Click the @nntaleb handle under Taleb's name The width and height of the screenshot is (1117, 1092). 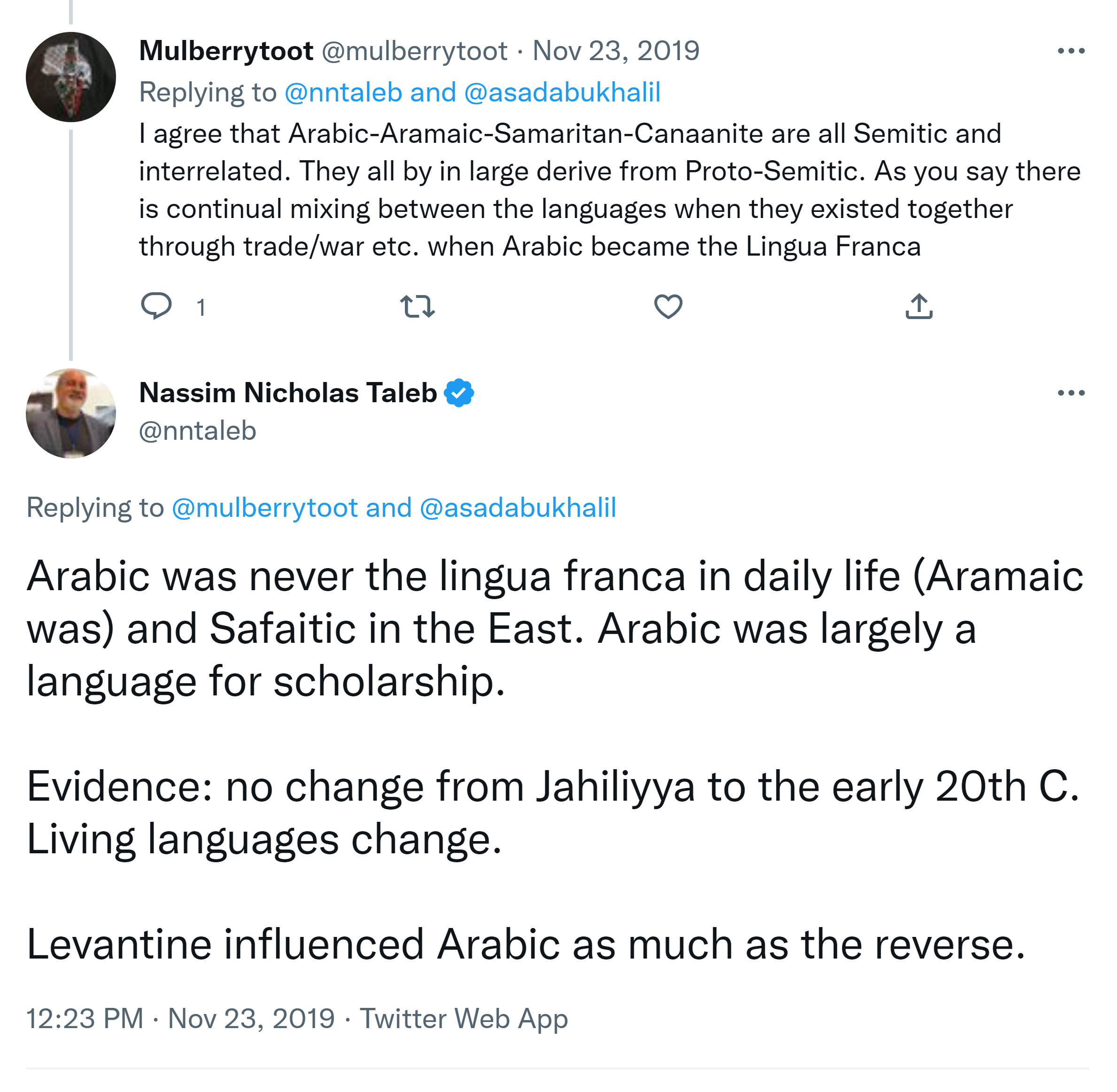197,431
